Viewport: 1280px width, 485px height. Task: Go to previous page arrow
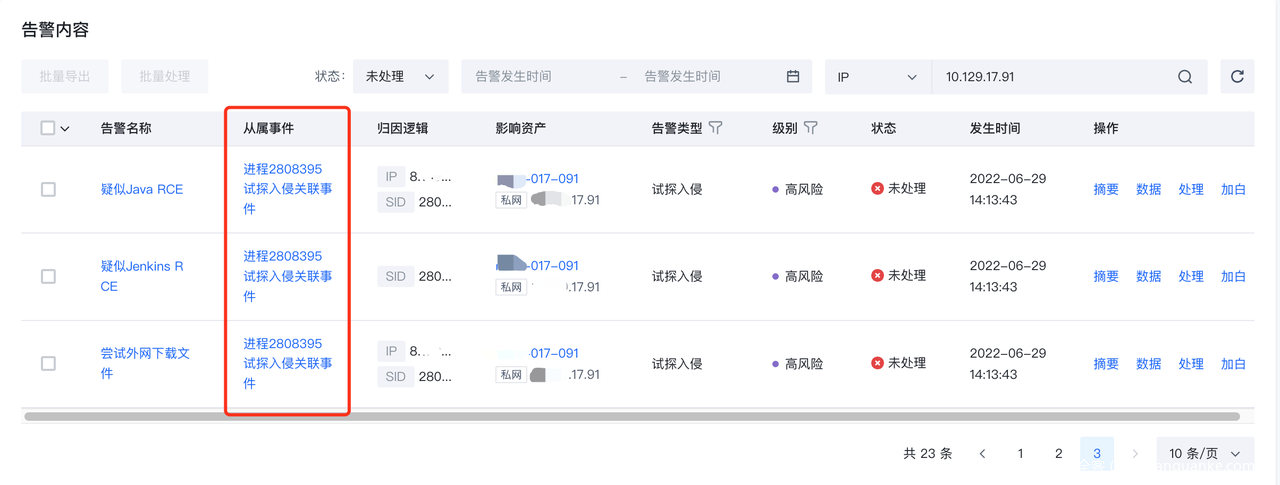(982, 453)
